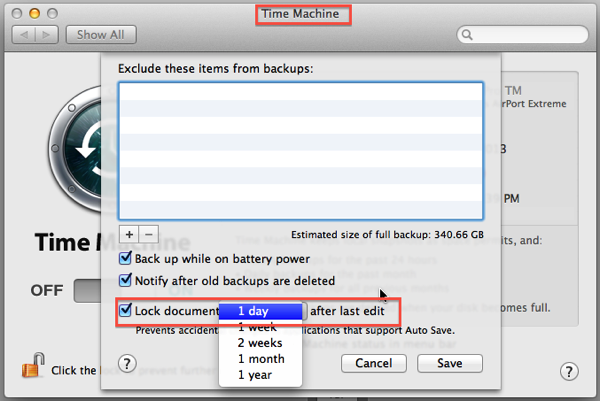Toggle Back up while on battery power
The image size is (600, 401).
click(x=125, y=258)
